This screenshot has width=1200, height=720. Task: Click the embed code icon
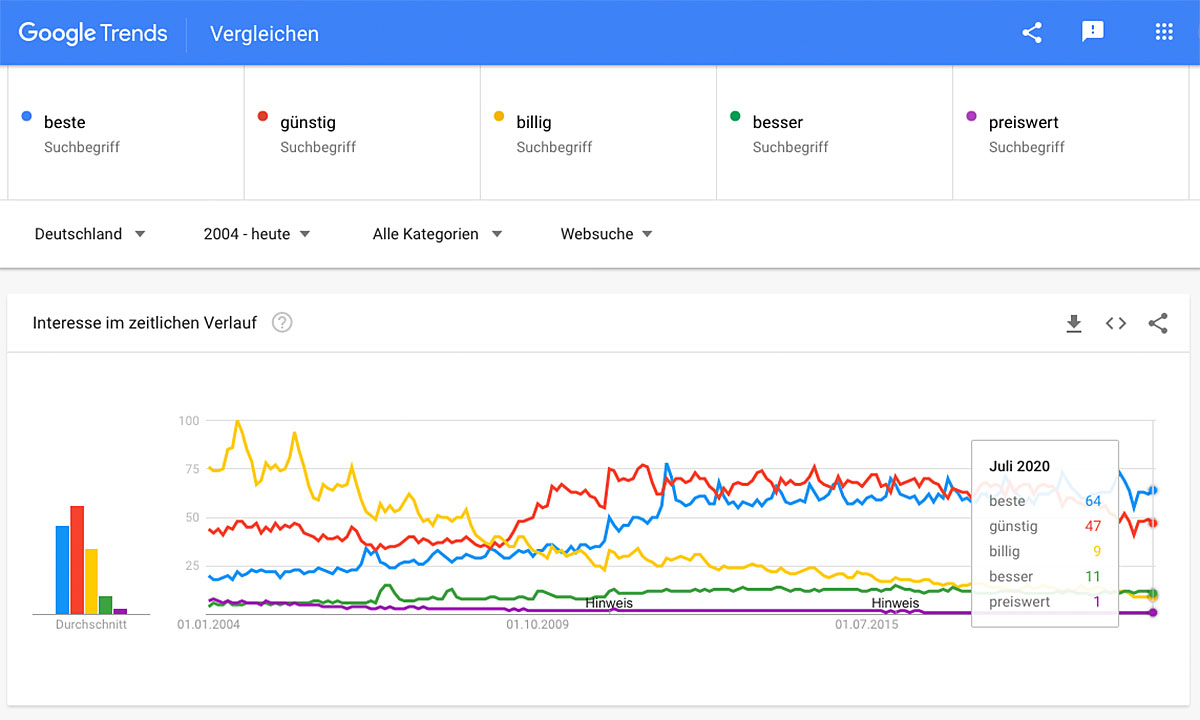(1116, 323)
